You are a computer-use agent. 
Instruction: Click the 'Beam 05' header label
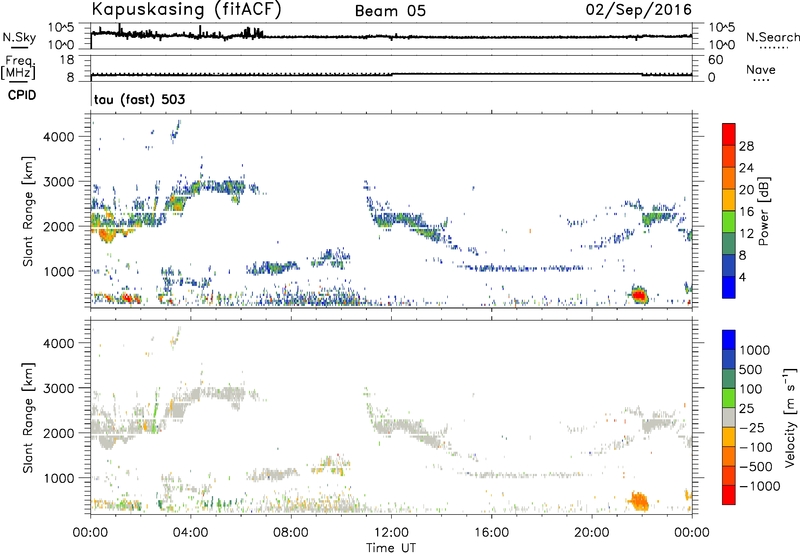click(x=390, y=11)
